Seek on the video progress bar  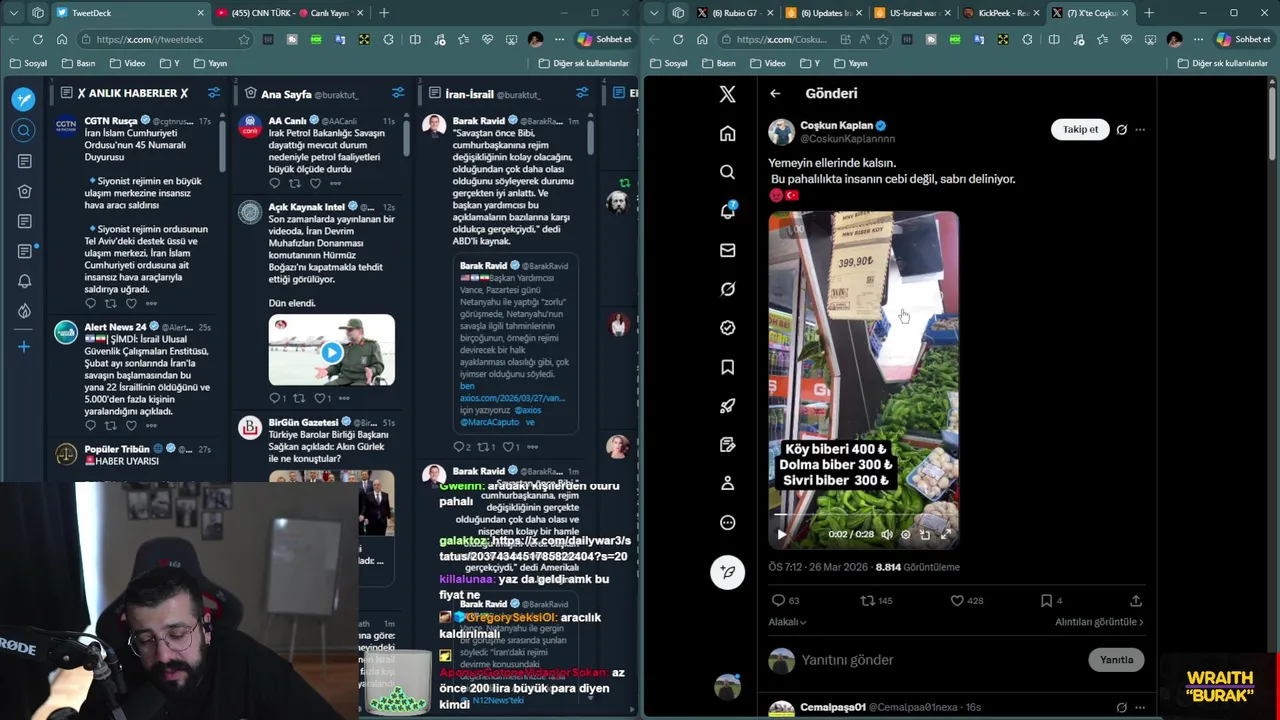863,515
